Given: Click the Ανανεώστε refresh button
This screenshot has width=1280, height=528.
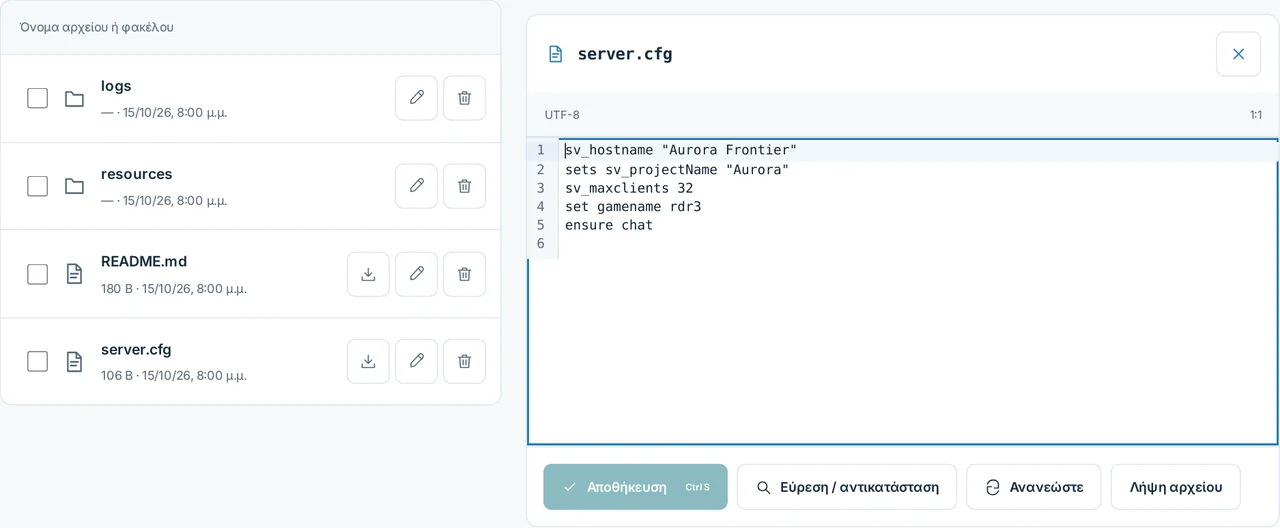Looking at the screenshot, I should (x=1033, y=487).
